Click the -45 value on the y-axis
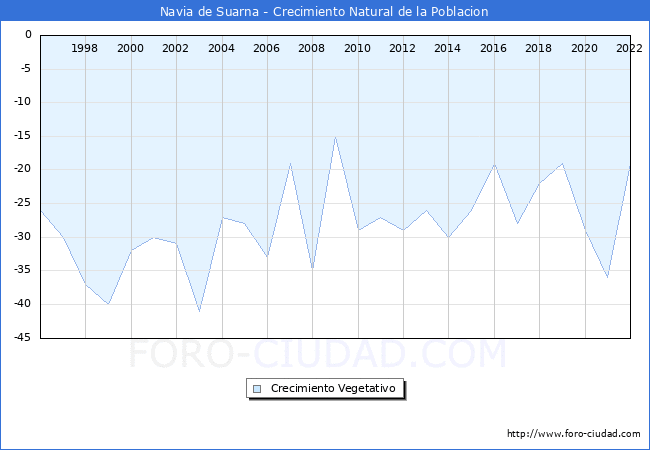 (23, 337)
